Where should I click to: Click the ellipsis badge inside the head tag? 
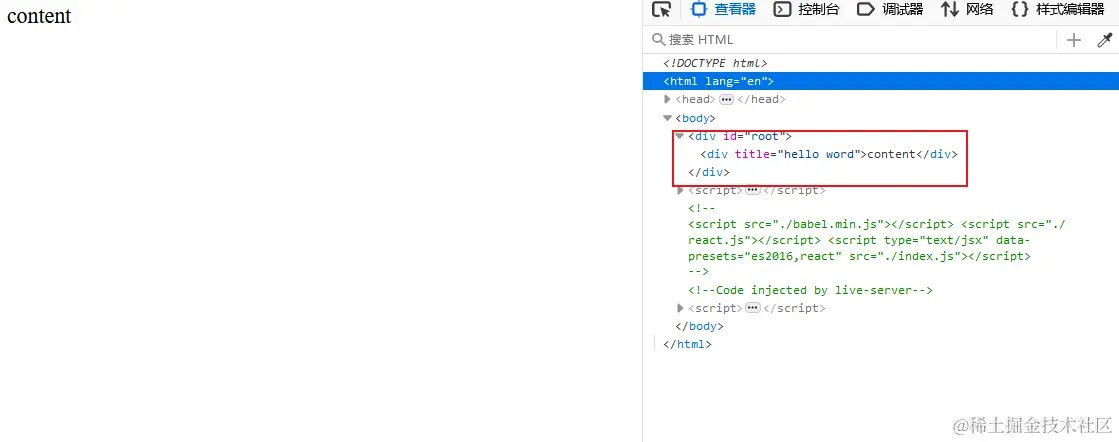(x=726, y=100)
